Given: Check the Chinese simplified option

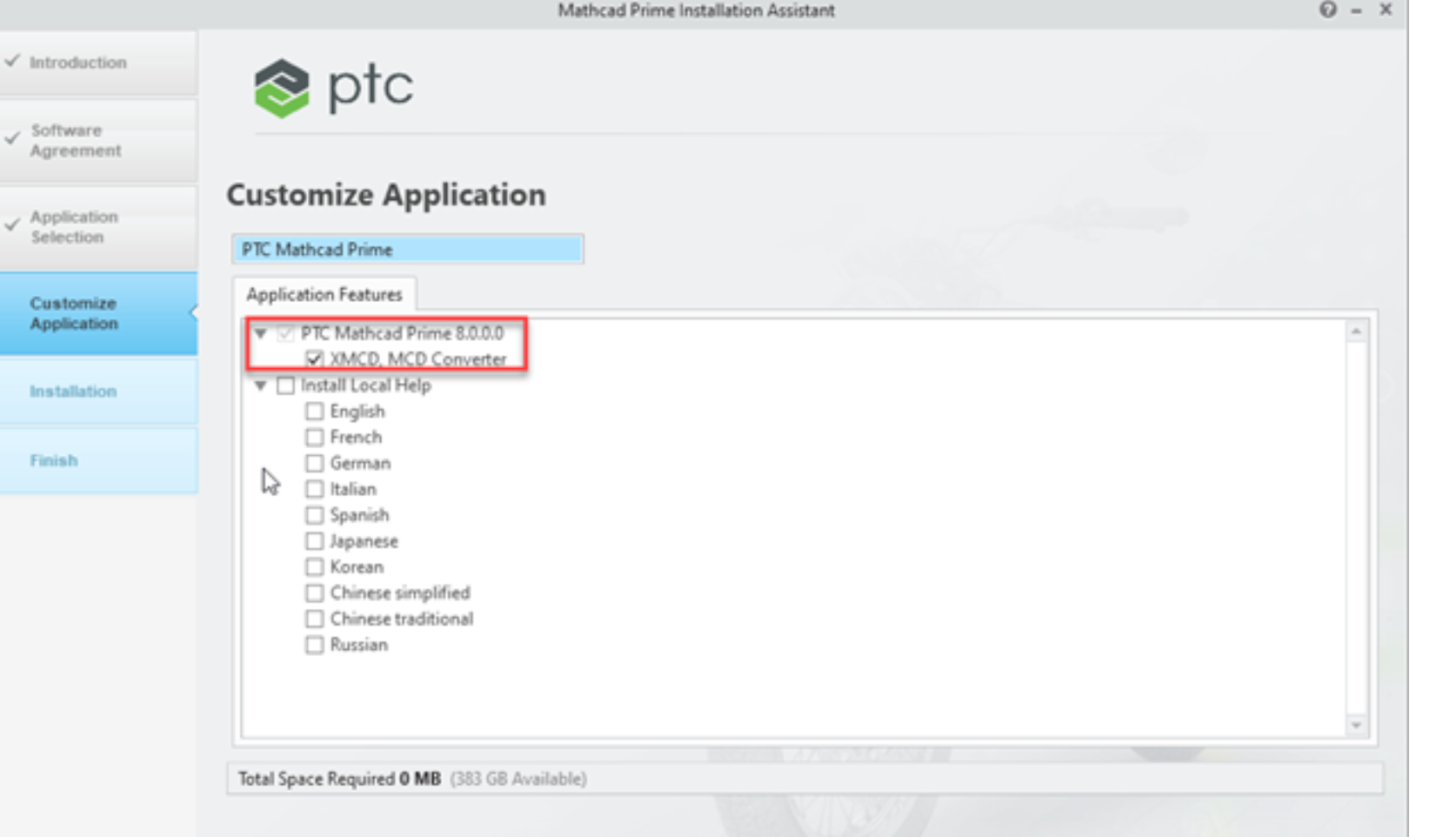Looking at the screenshot, I should pyautogui.click(x=315, y=593).
